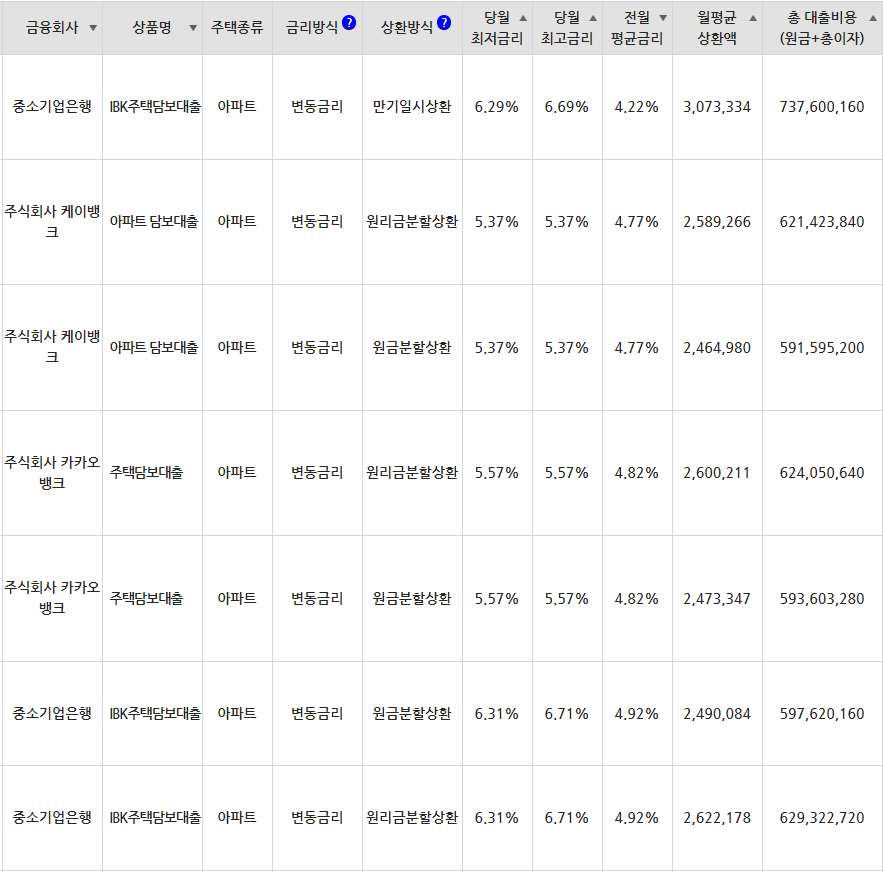Select 케이뱅크 in the 621,423,840 row

[x=52, y=221]
